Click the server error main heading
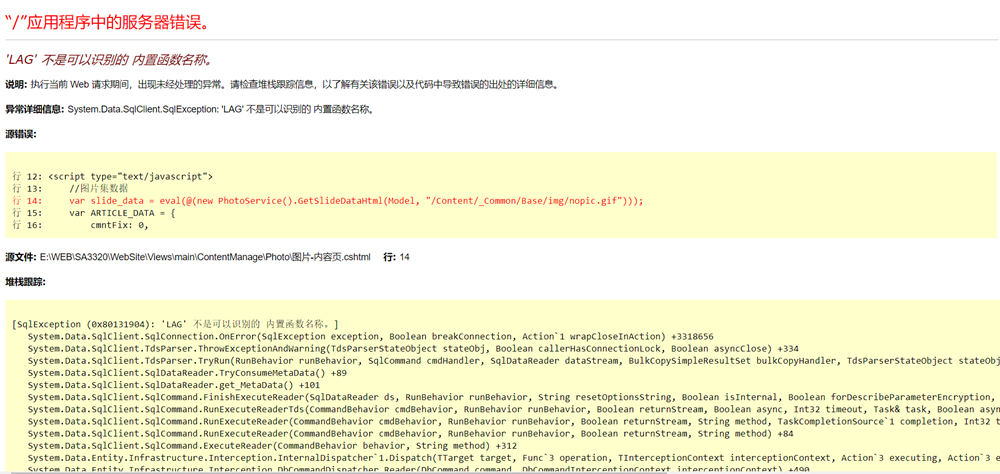 point(108,21)
